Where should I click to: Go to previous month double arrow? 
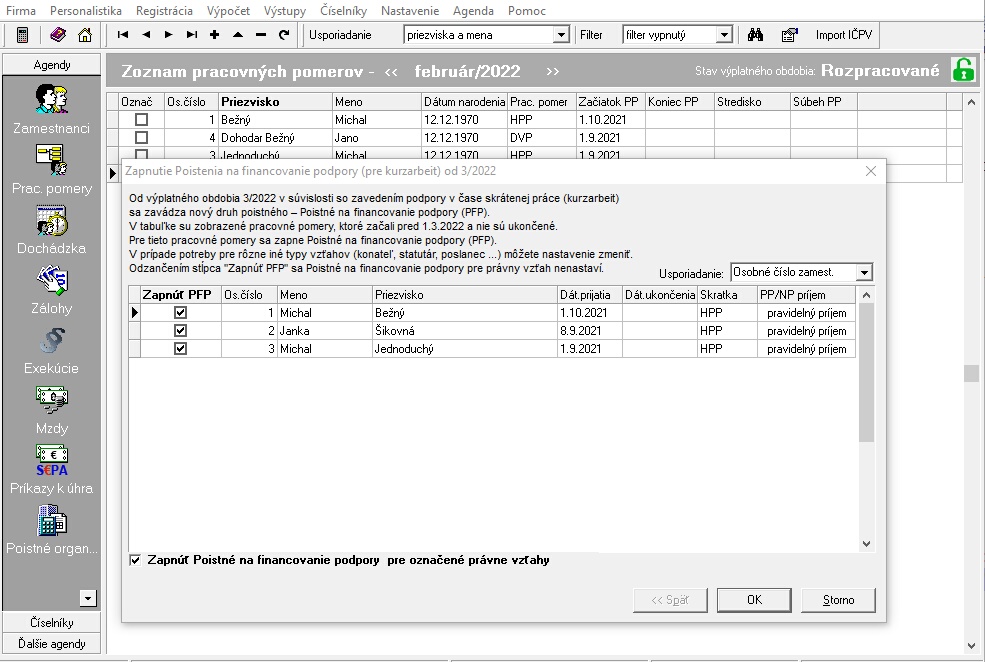391,72
